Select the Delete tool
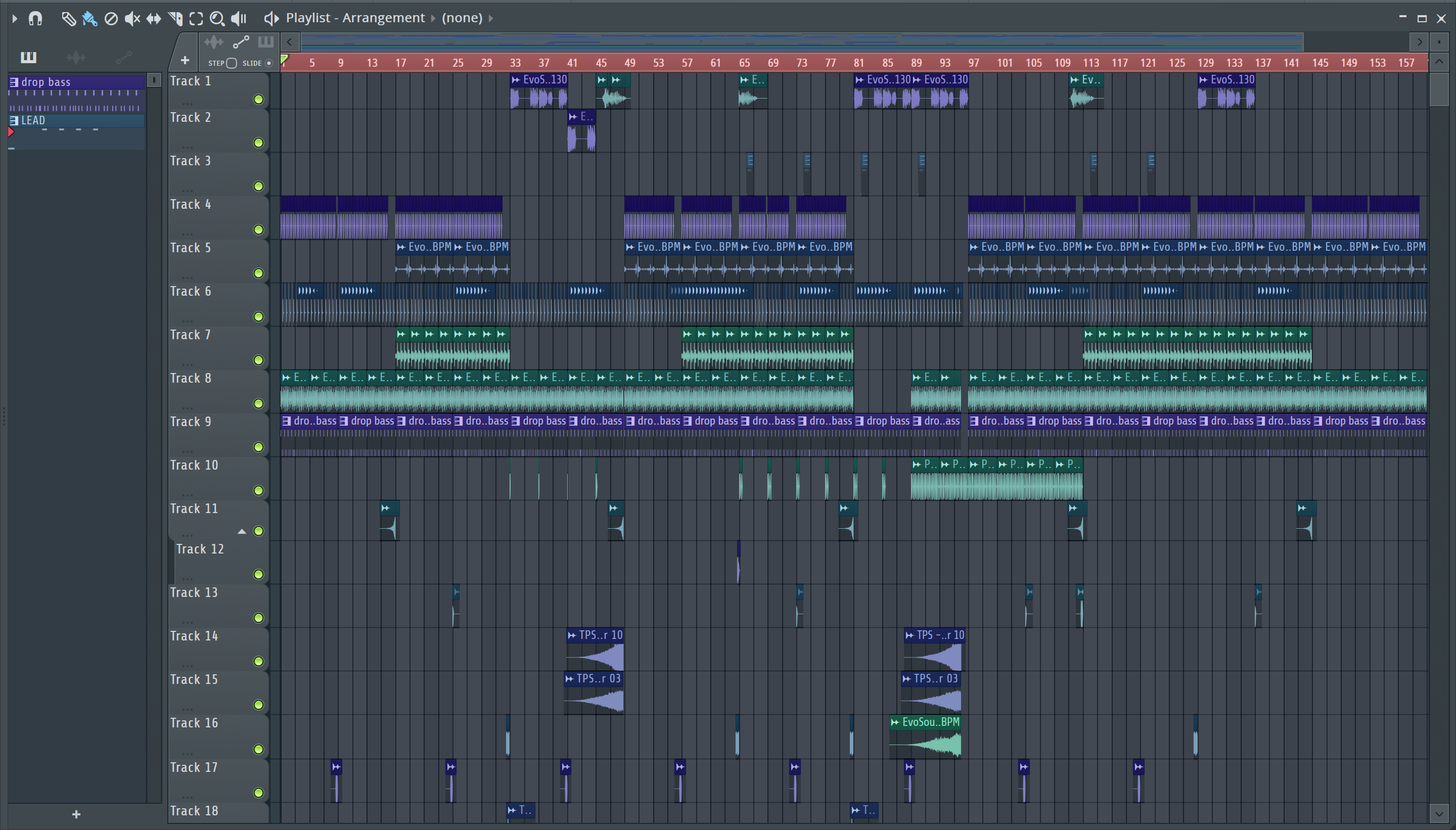Viewport: 1456px width, 830px height. (111, 19)
